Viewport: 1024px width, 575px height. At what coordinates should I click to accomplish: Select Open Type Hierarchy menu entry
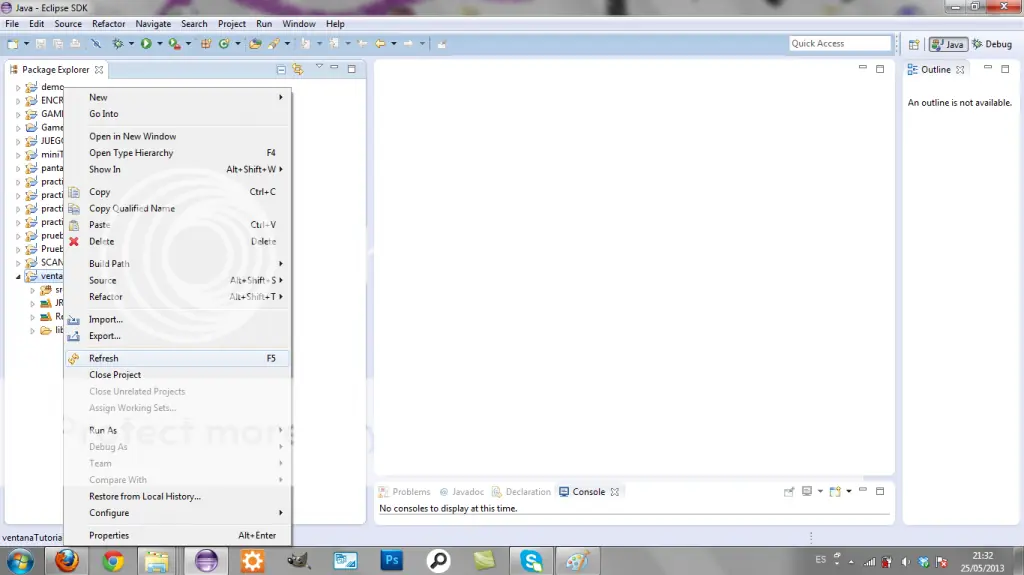(177, 153)
